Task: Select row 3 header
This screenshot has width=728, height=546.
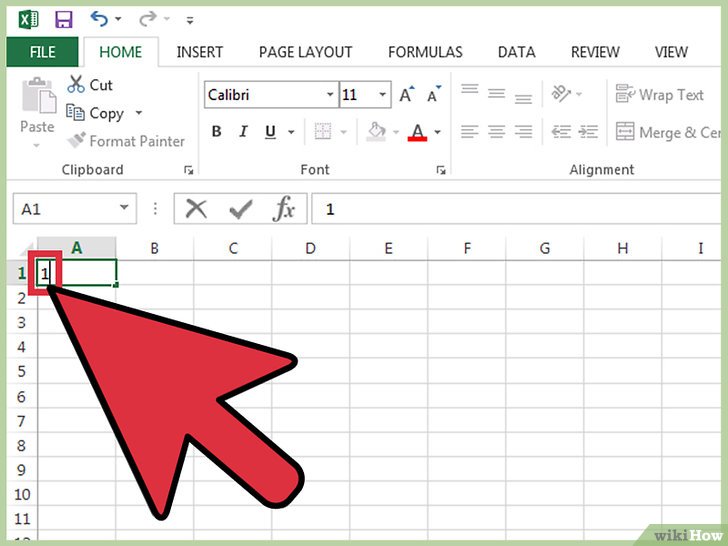Action: (22, 322)
